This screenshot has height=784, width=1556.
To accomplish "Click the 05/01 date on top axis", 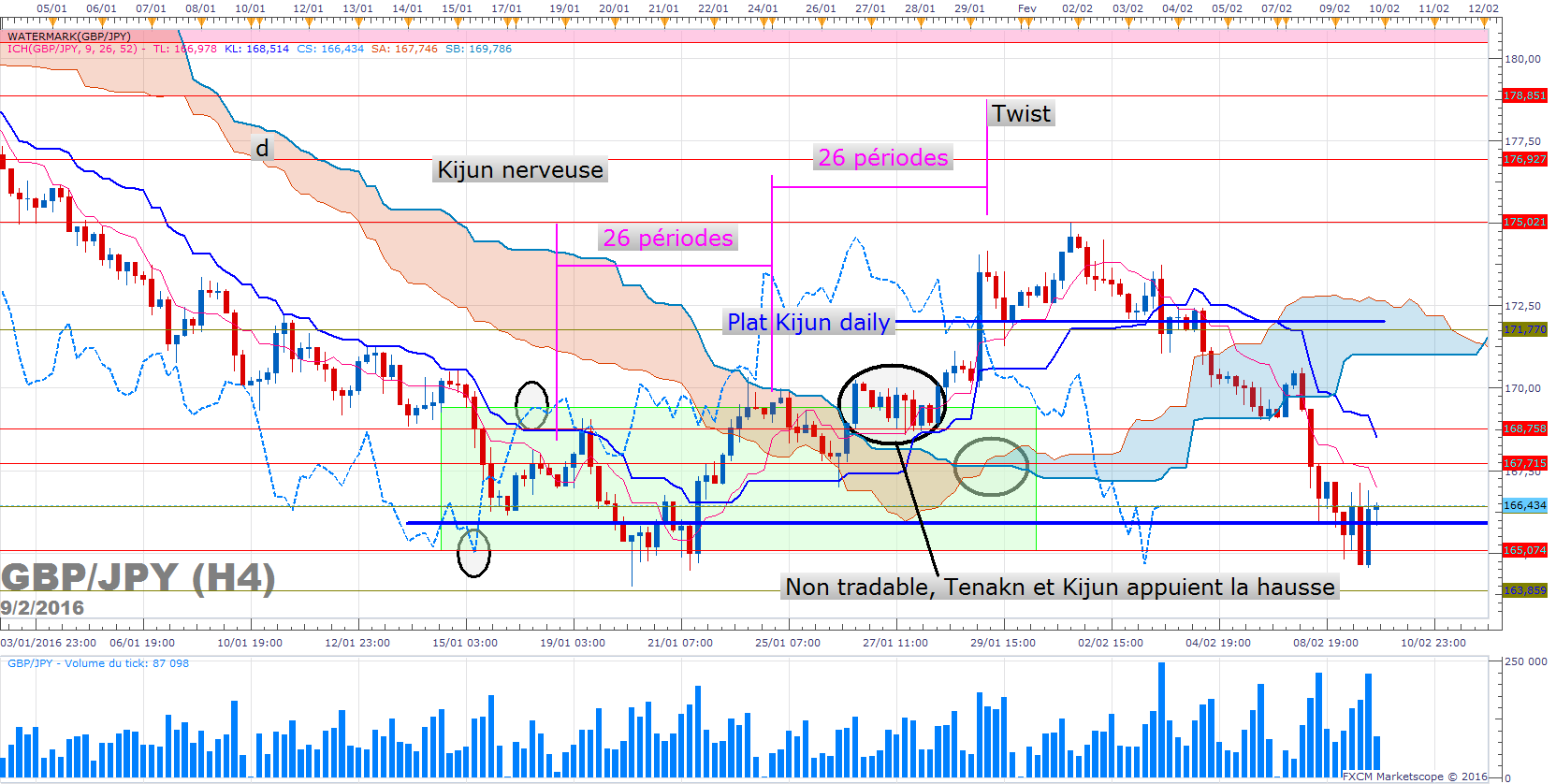I will tap(51, 8).
